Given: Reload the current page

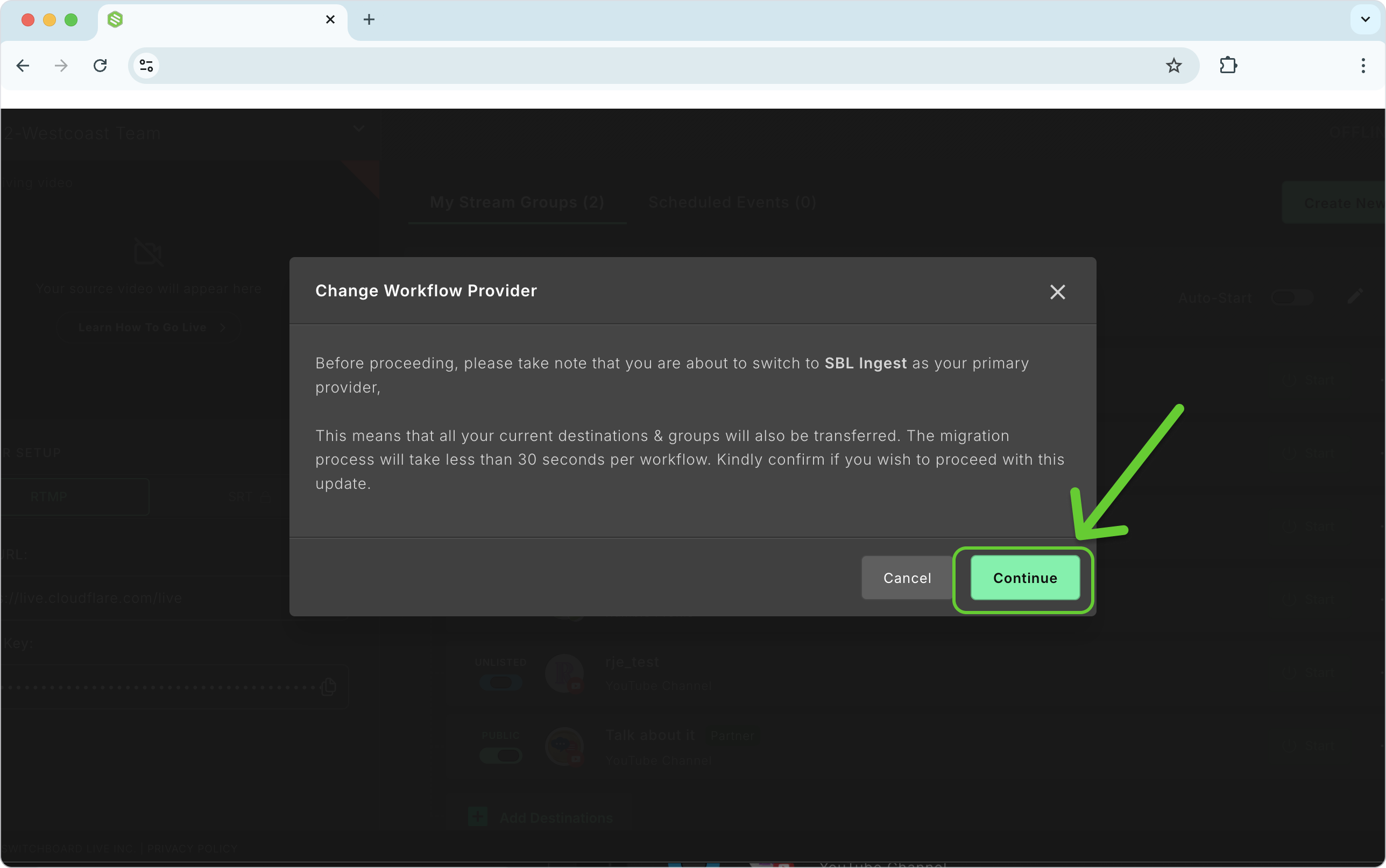Looking at the screenshot, I should [x=101, y=66].
